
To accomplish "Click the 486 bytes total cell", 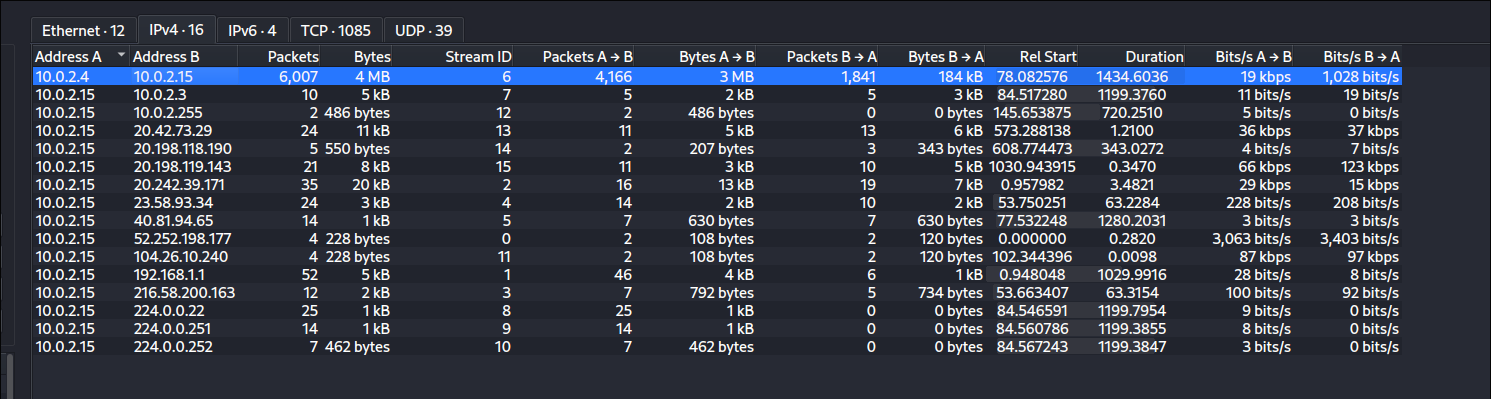I will (358, 112).
